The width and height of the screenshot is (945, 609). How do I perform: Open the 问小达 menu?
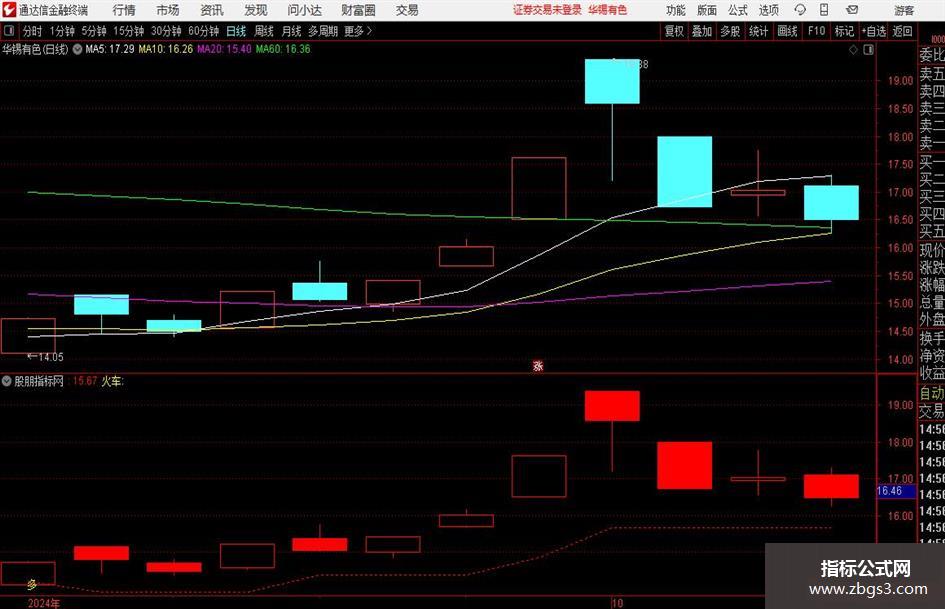[x=304, y=10]
